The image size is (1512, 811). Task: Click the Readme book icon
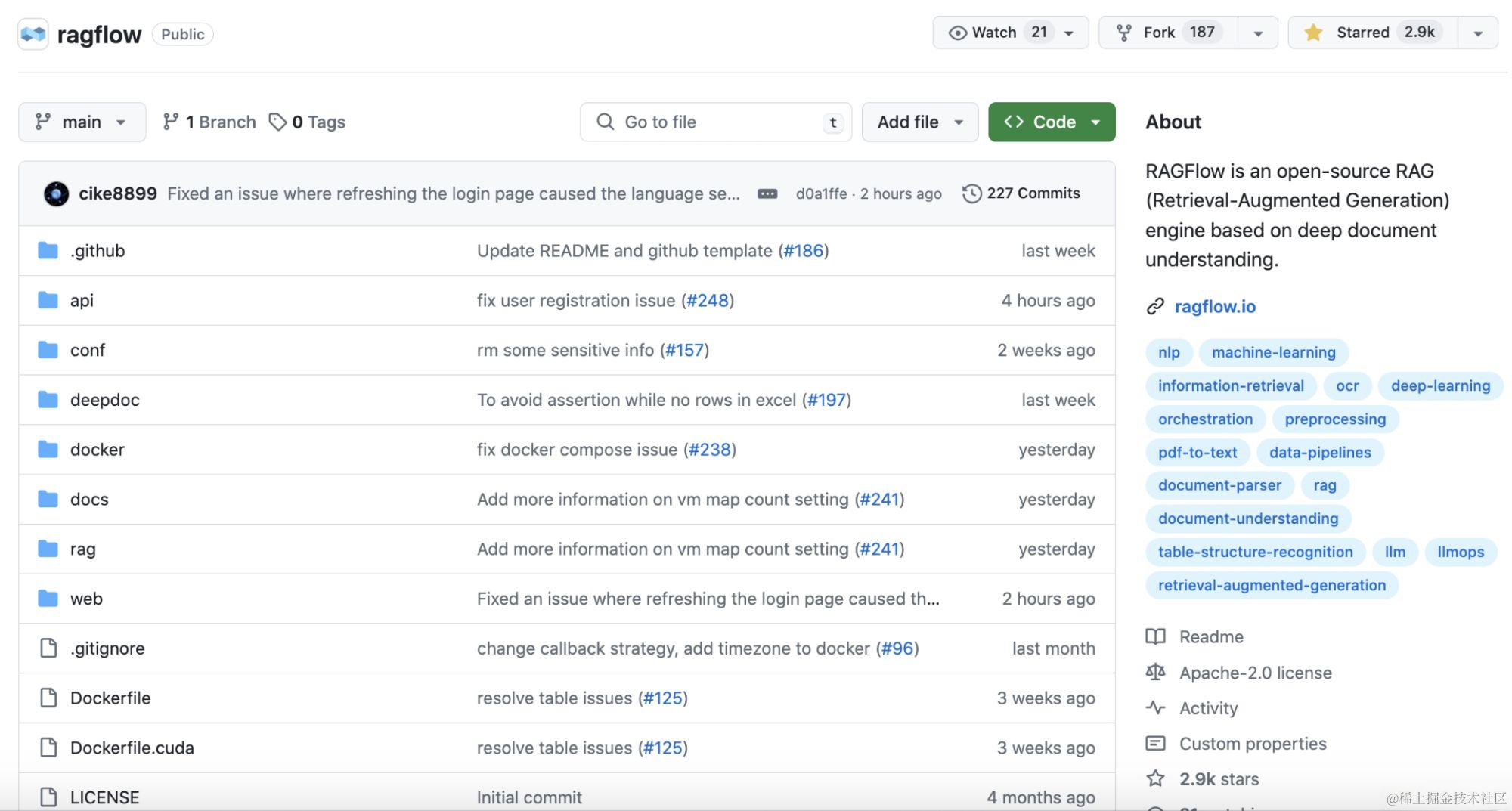tap(1155, 636)
